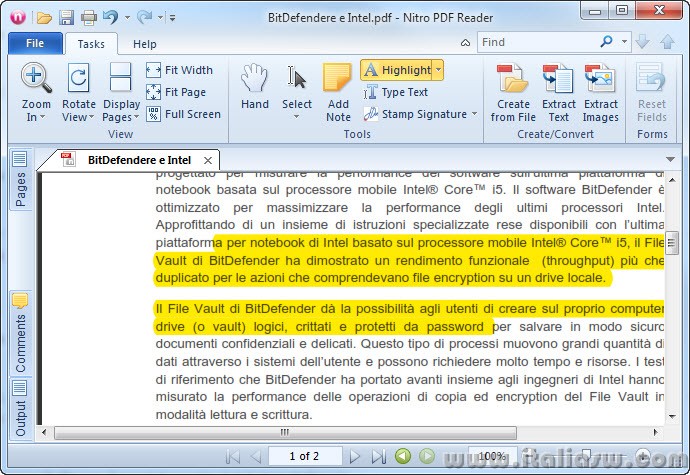Click the horizontal scrollbar thumb
This screenshot has height=475, width=690.
tap(285, 432)
